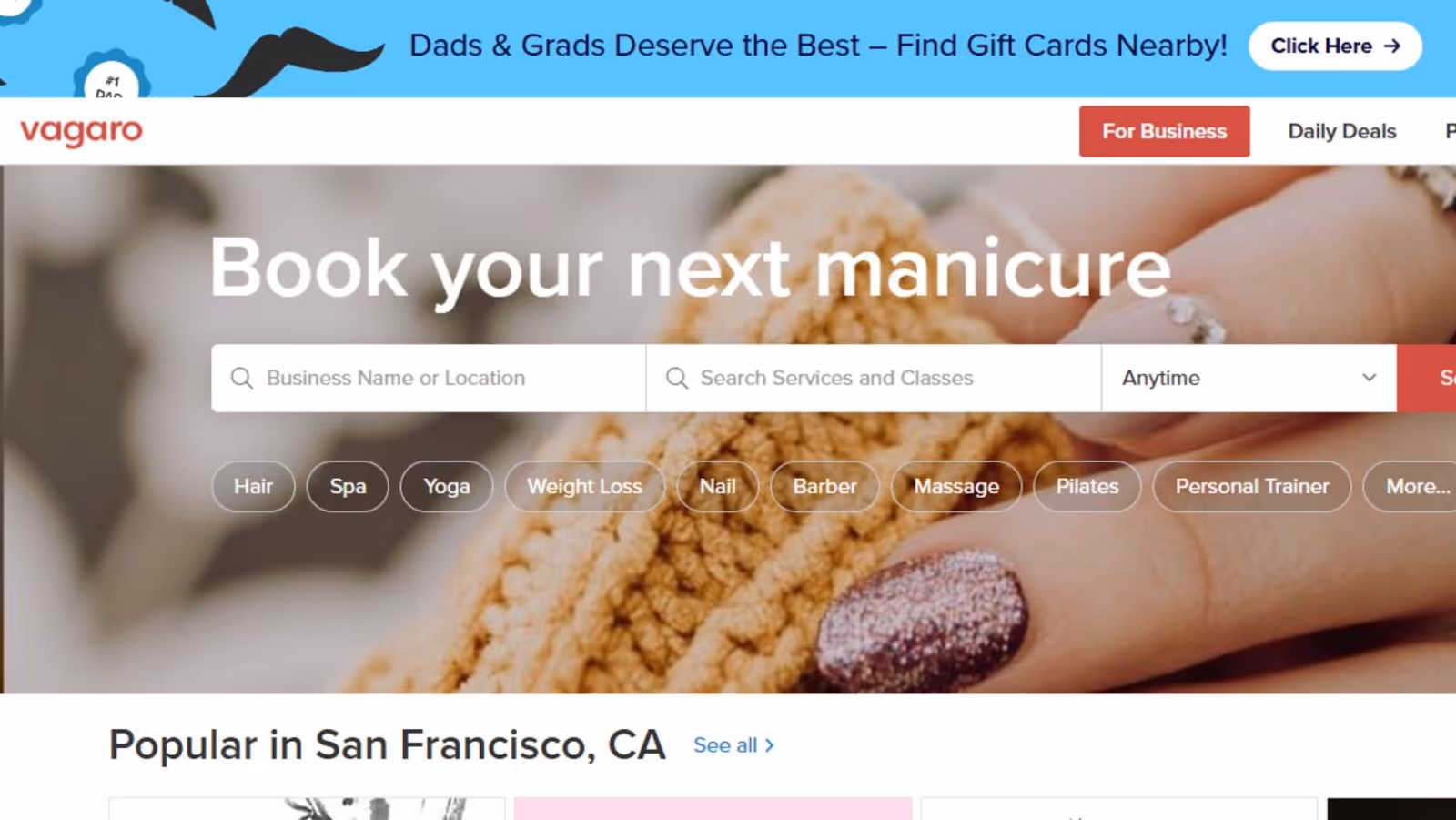Screen dimensions: 1456x820
Task: Click the chevron next to See all
Action: coord(770,745)
